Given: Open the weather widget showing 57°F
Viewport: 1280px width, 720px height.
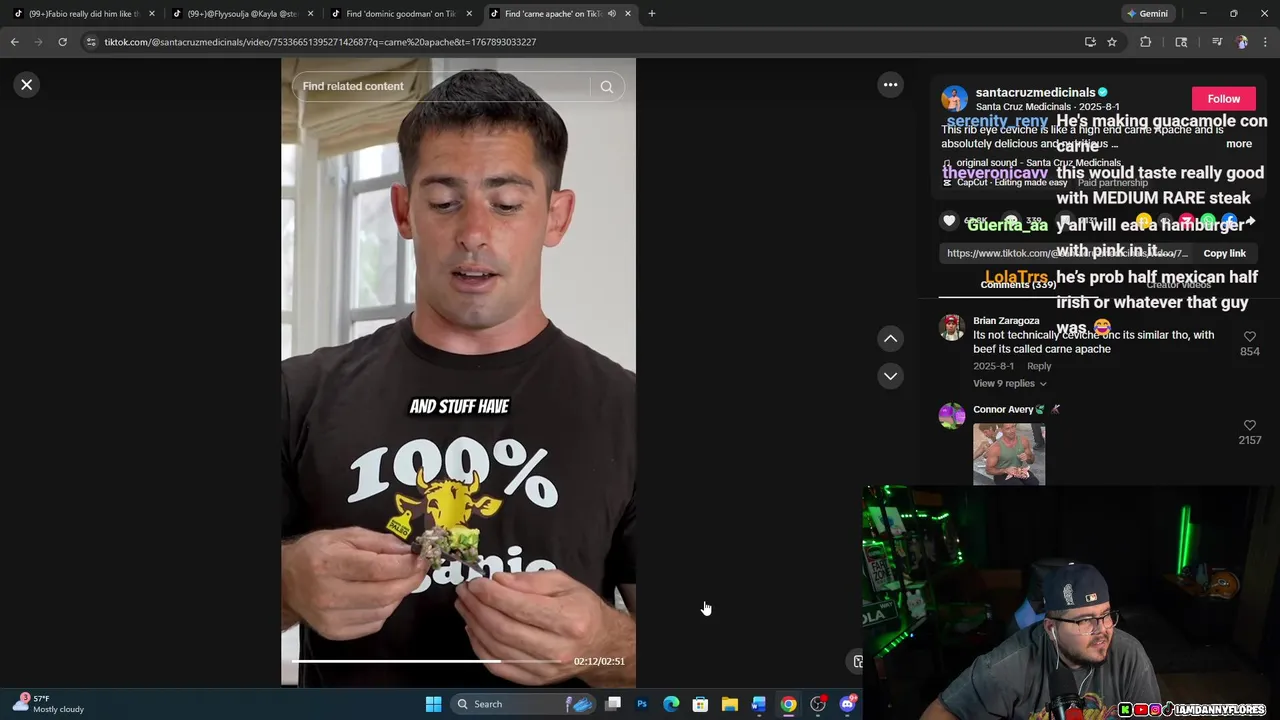Looking at the screenshot, I should (x=50, y=704).
